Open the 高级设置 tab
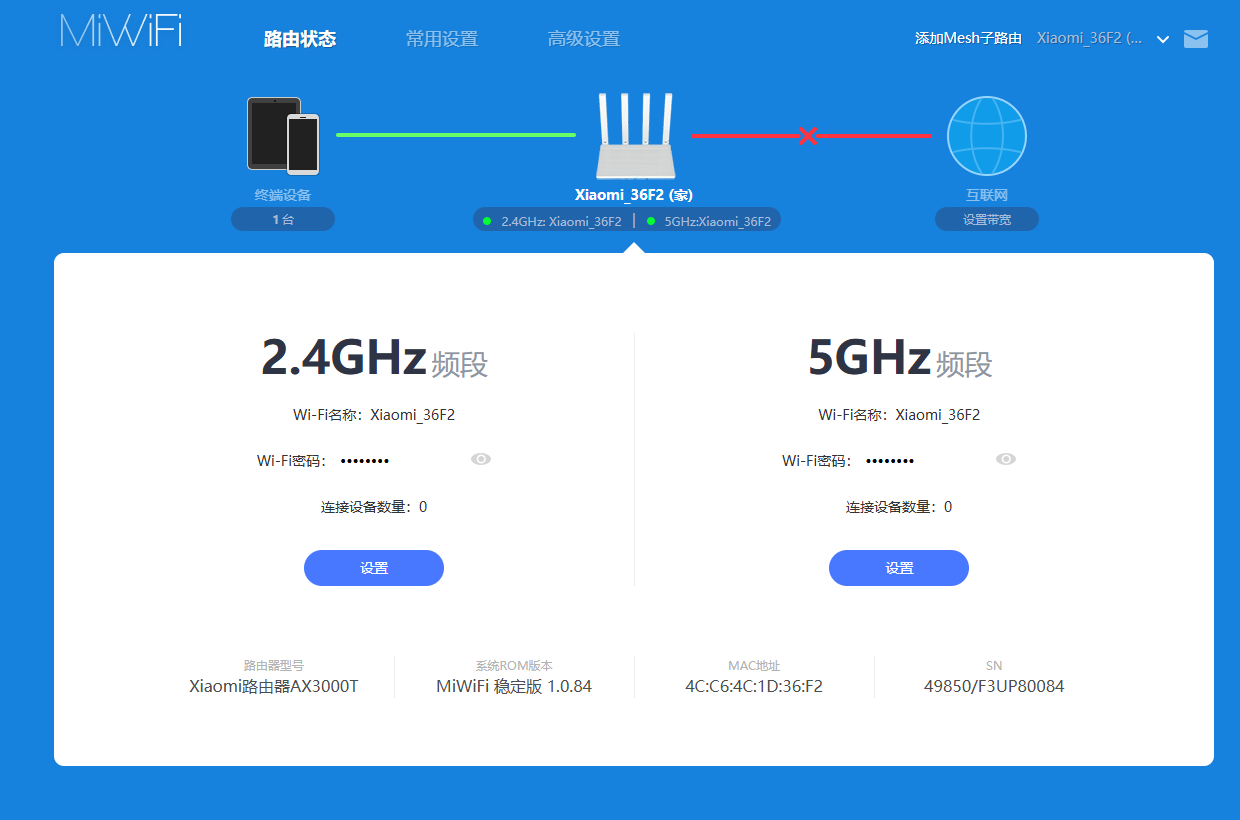This screenshot has width=1240, height=820. coord(584,39)
